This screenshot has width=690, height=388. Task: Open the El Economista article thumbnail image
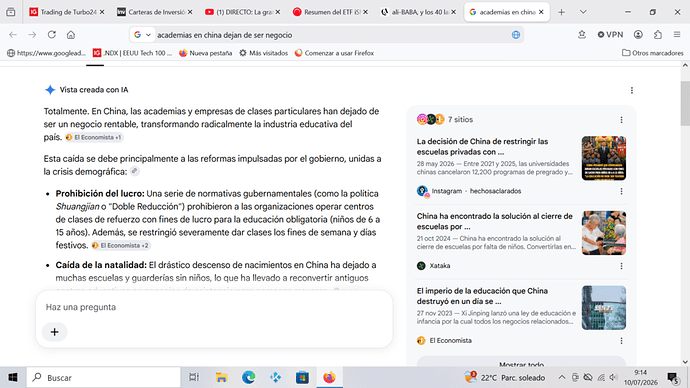coord(604,308)
